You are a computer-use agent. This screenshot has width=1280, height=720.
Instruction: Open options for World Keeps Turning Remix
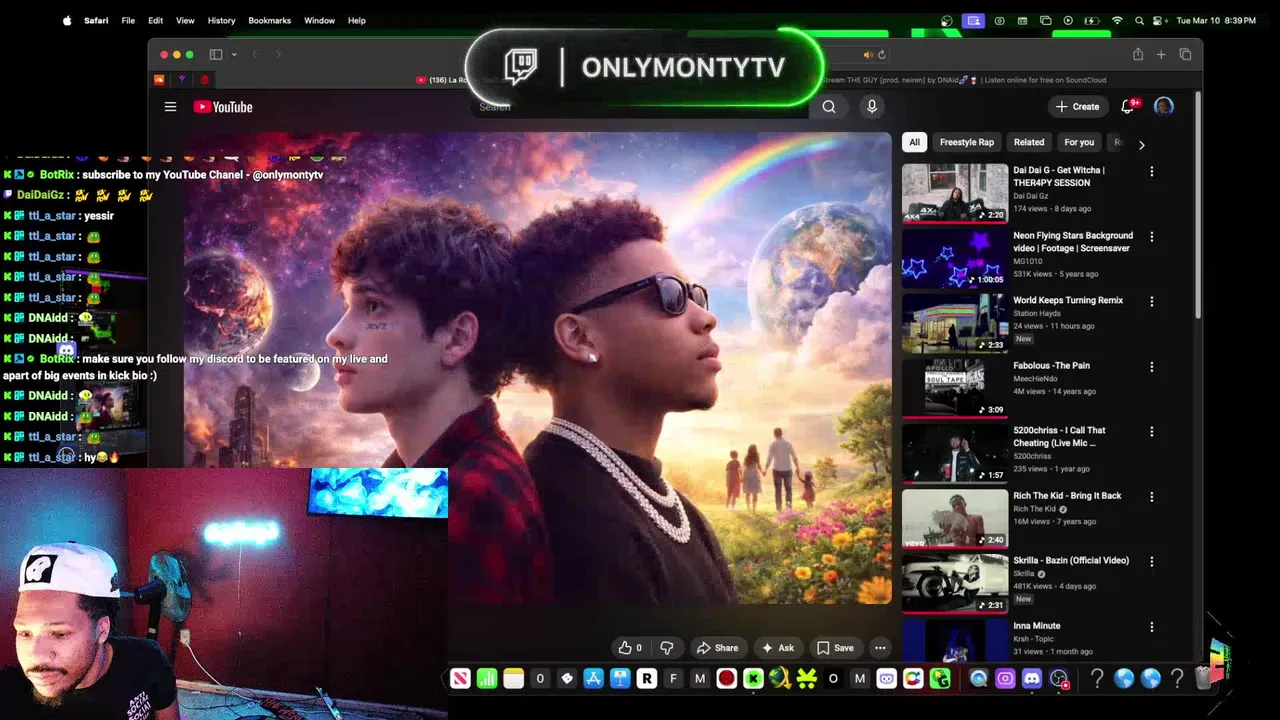[x=1152, y=302]
